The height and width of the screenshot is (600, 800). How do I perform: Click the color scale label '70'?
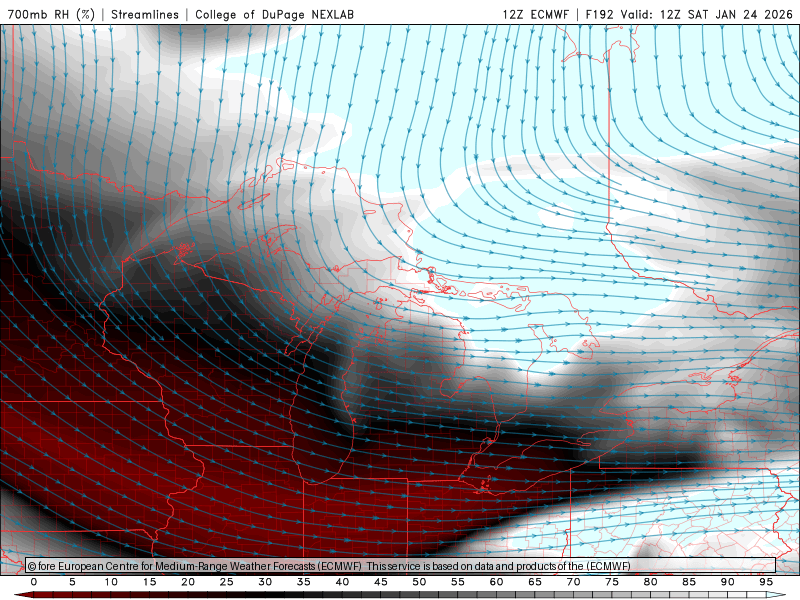[x=573, y=582]
